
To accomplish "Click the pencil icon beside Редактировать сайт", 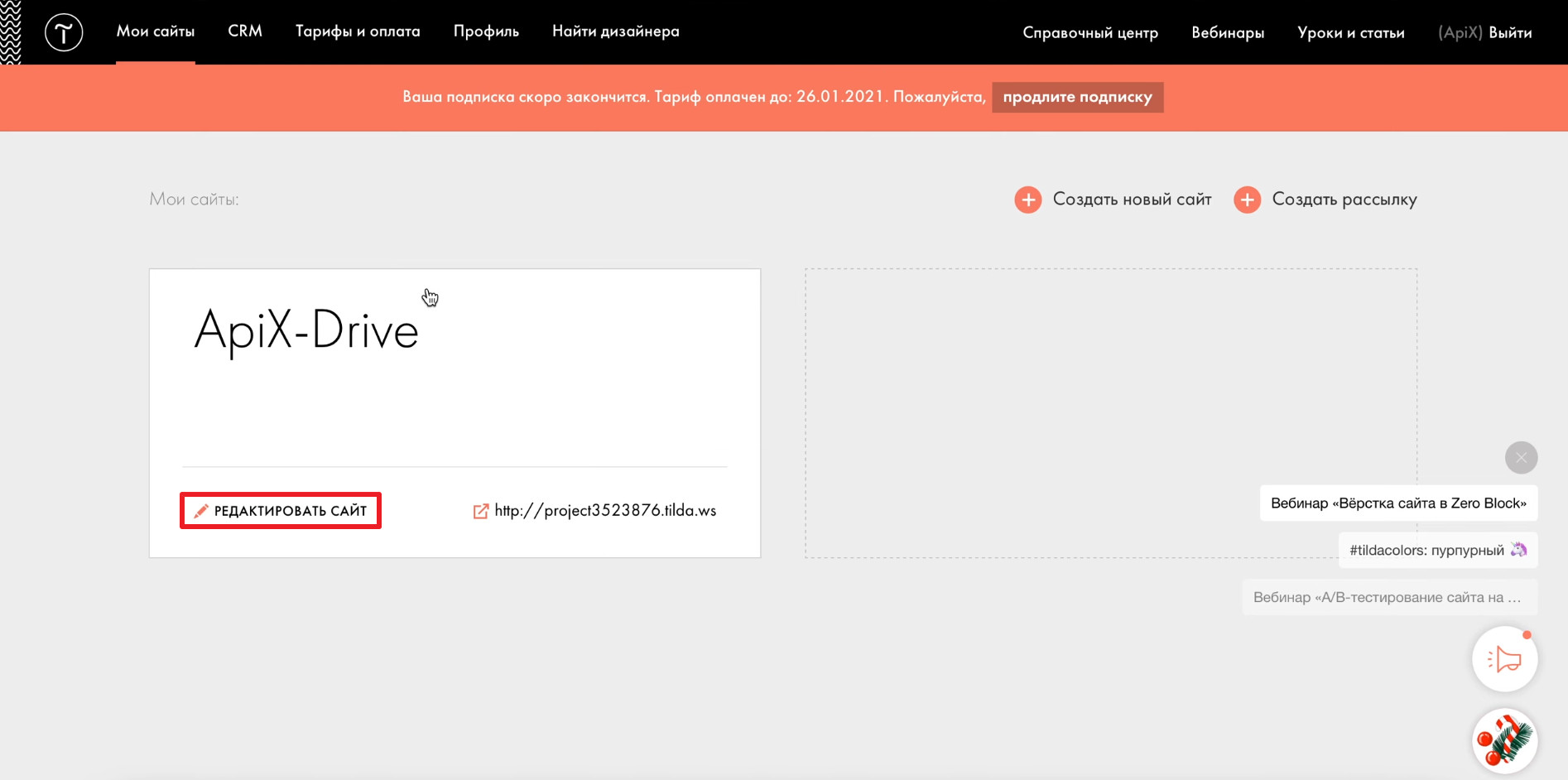I will tap(200, 511).
